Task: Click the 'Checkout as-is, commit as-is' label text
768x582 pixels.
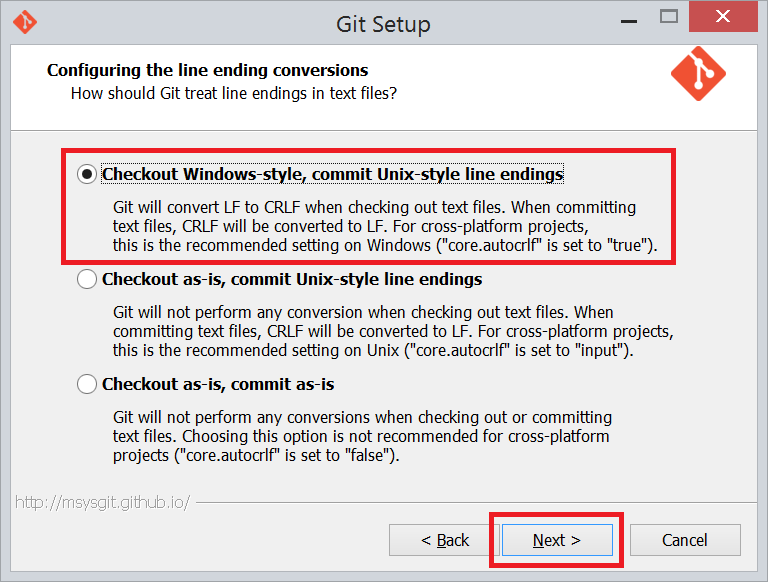Action: 218,384
